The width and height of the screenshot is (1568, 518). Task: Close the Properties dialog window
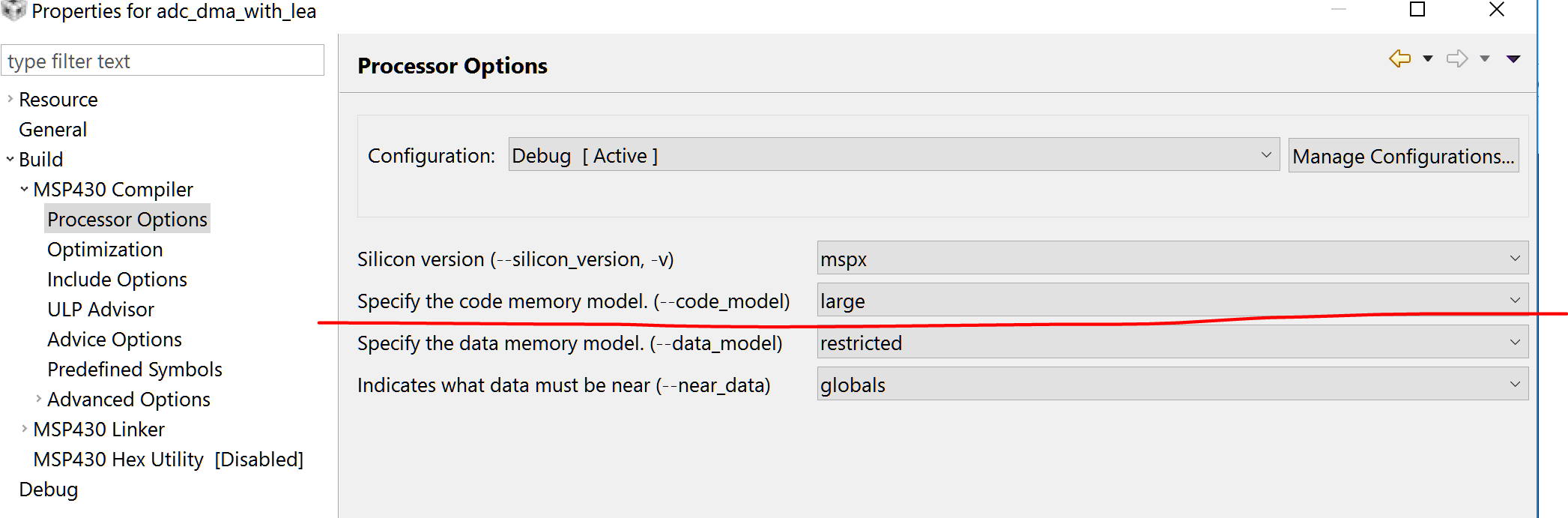tap(1497, 10)
